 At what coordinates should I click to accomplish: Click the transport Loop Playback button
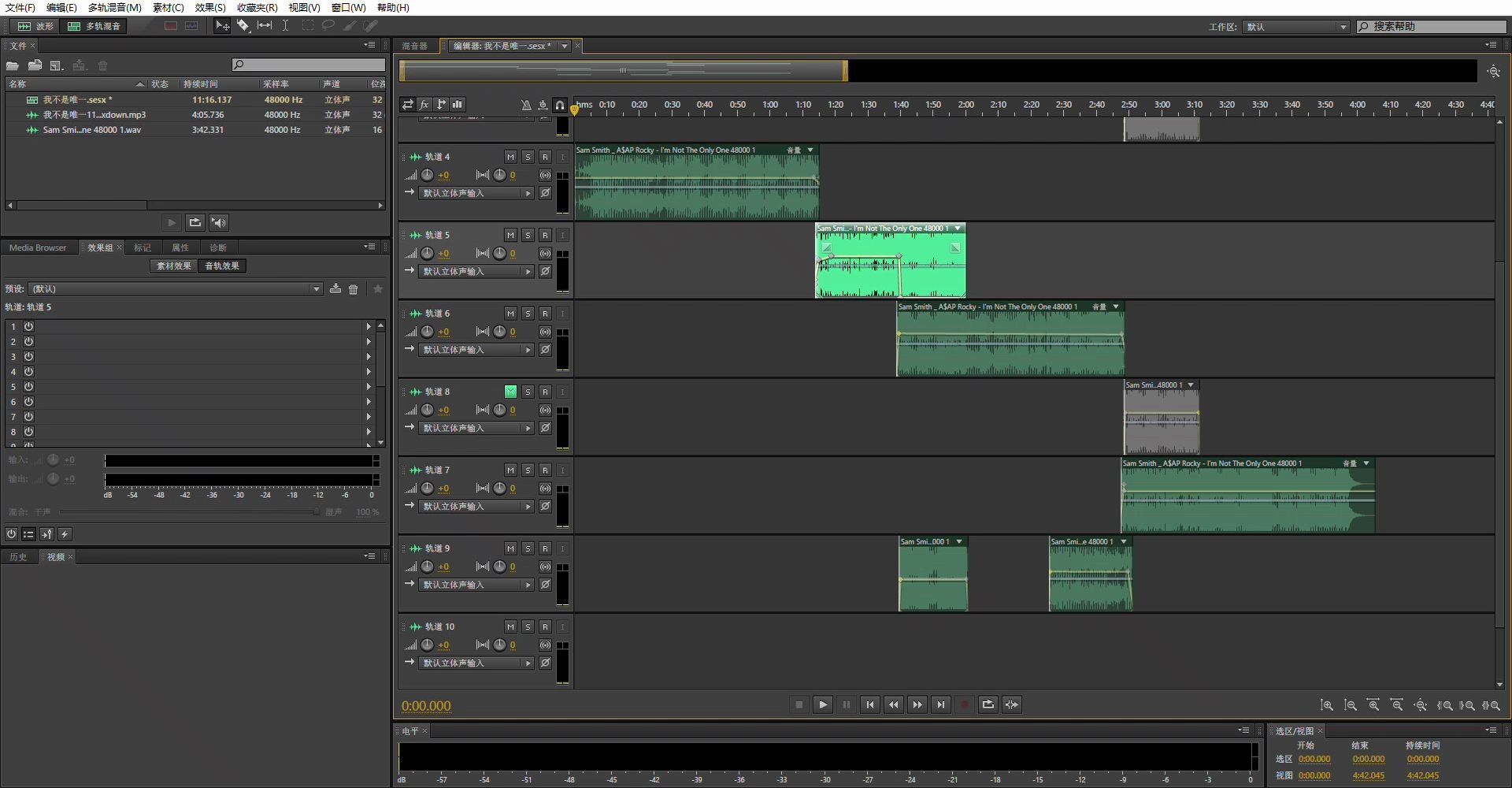pos(988,704)
